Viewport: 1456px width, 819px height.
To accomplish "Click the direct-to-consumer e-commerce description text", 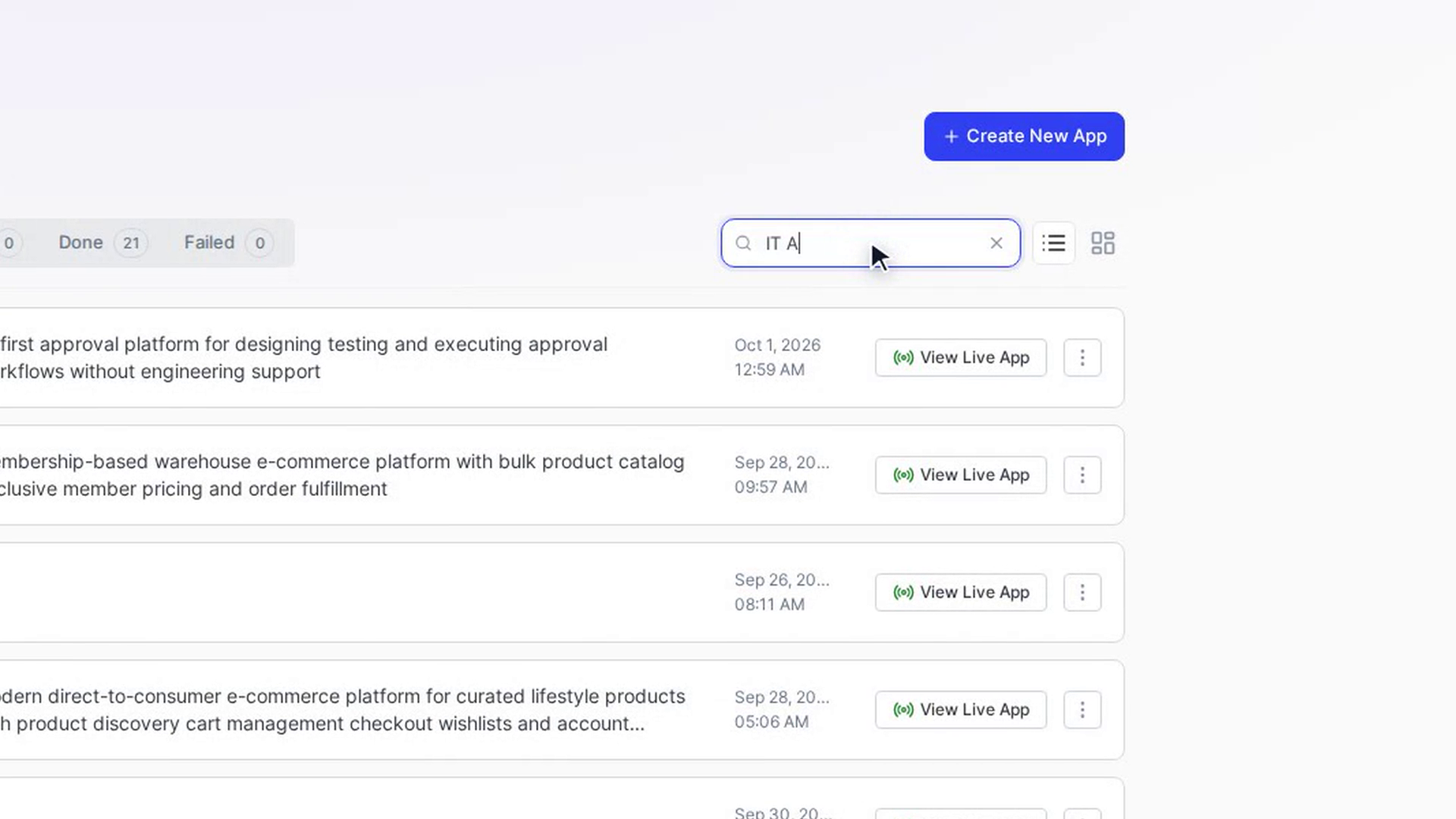I will pos(343,710).
